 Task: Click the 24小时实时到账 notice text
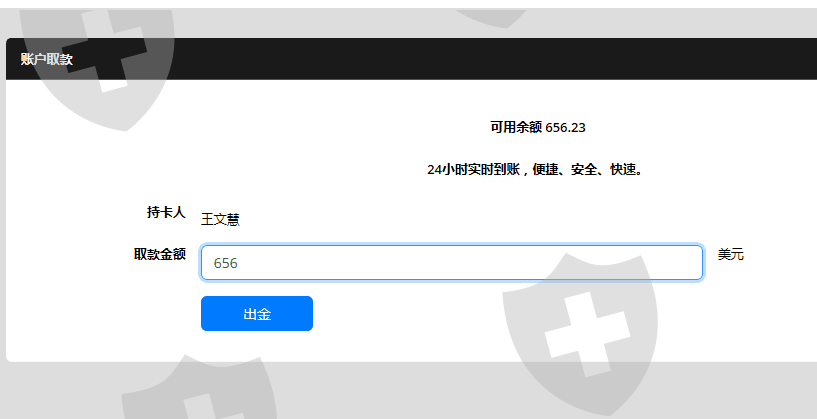[473, 169]
